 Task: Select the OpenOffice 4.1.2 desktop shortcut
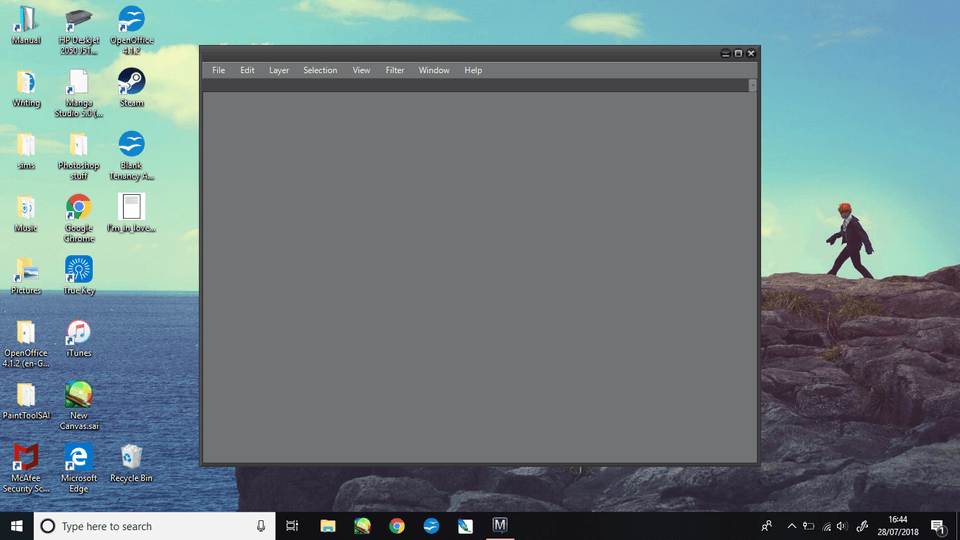point(131,31)
